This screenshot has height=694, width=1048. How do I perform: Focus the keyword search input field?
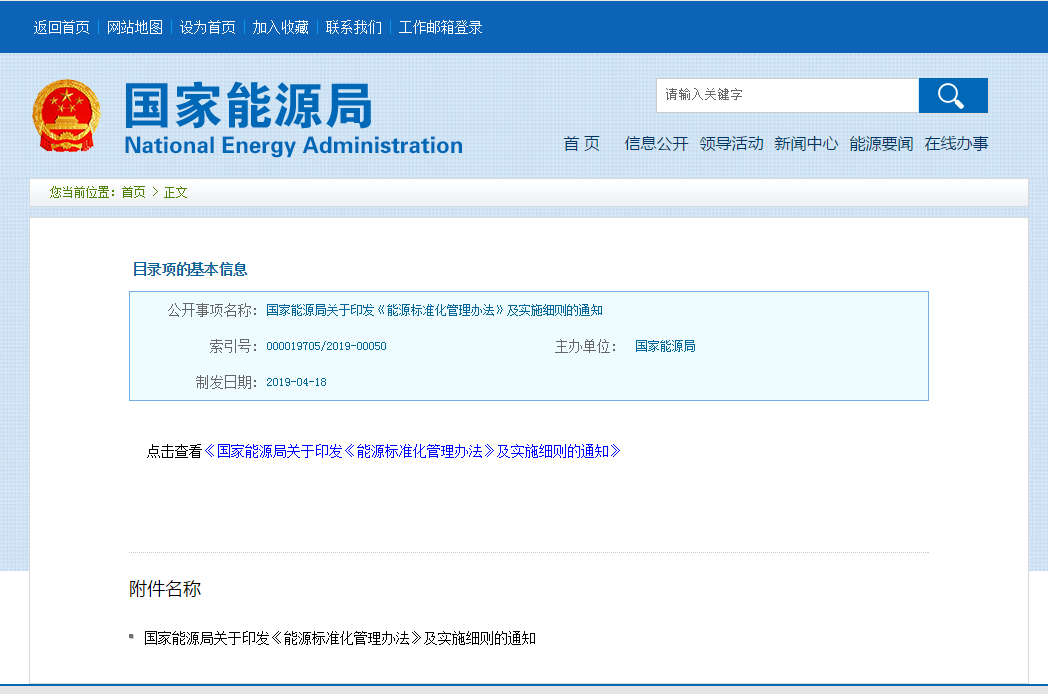click(x=787, y=95)
